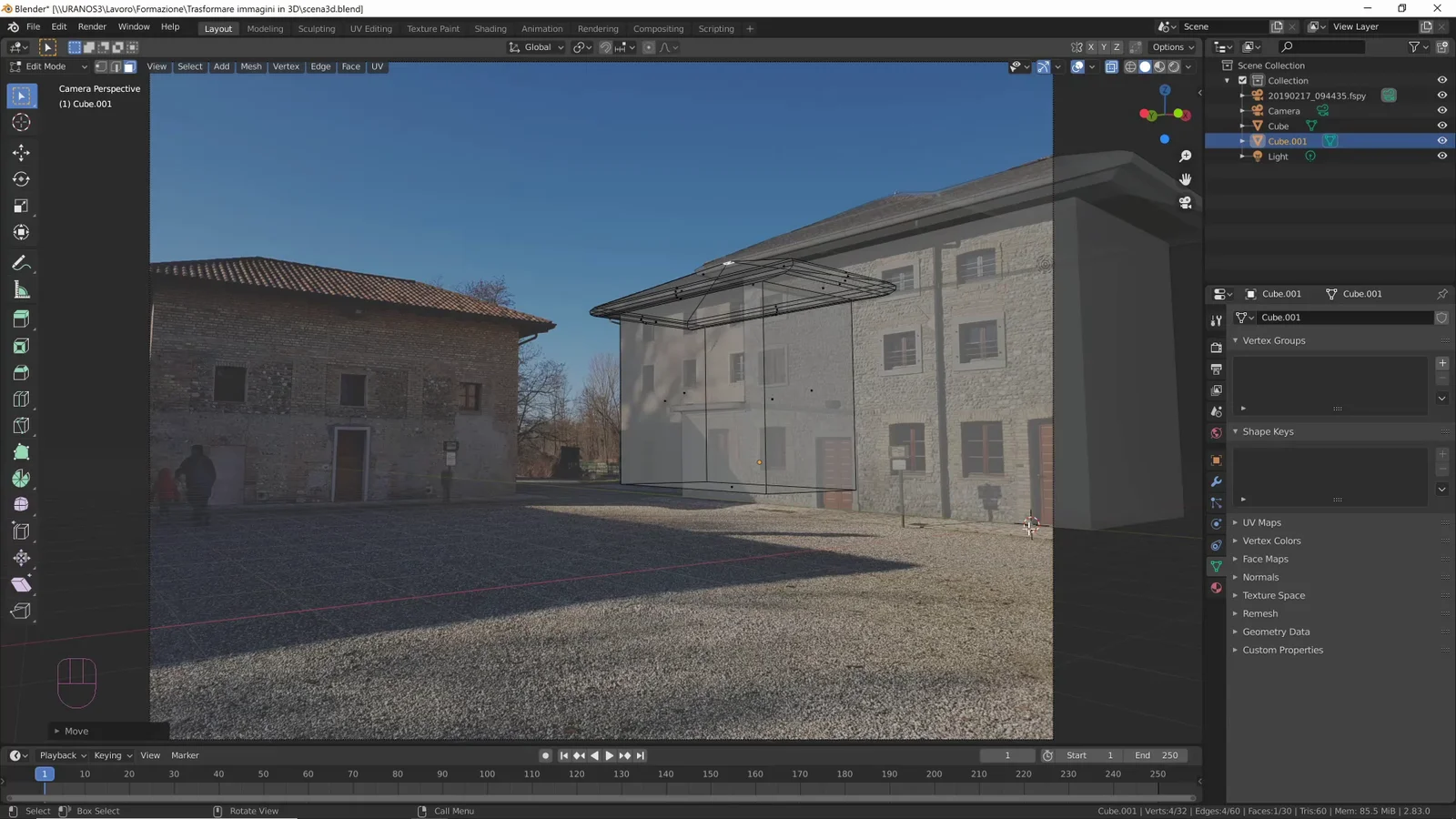Activate the Rotate tool
Viewport: 1456px width, 819px height.
[x=21, y=179]
